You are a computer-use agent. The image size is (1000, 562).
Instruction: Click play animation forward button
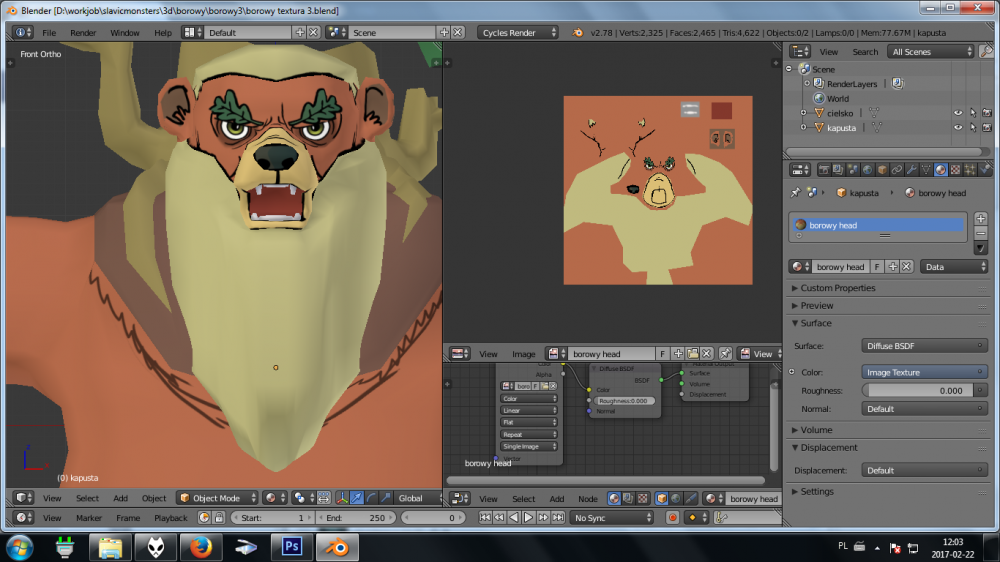528,518
